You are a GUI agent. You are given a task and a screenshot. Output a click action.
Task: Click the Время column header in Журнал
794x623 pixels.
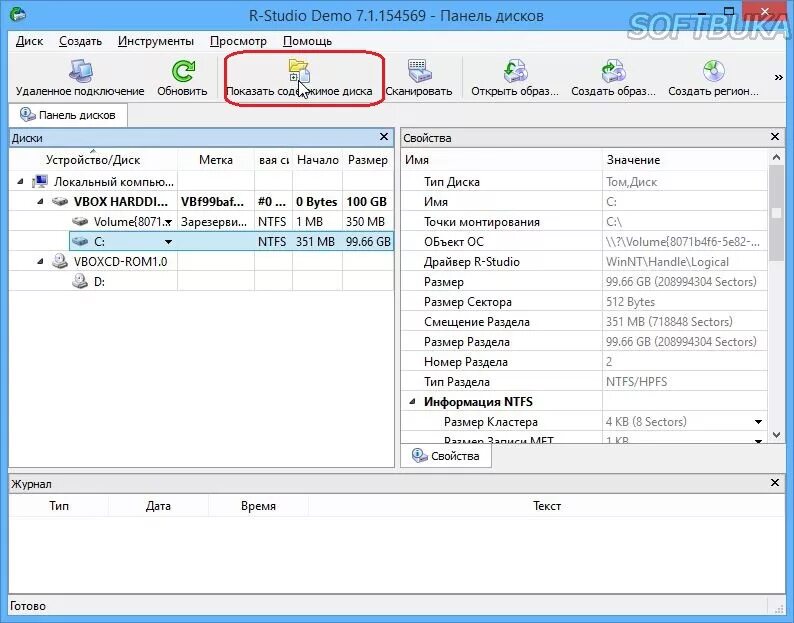[x=258, y=506]
